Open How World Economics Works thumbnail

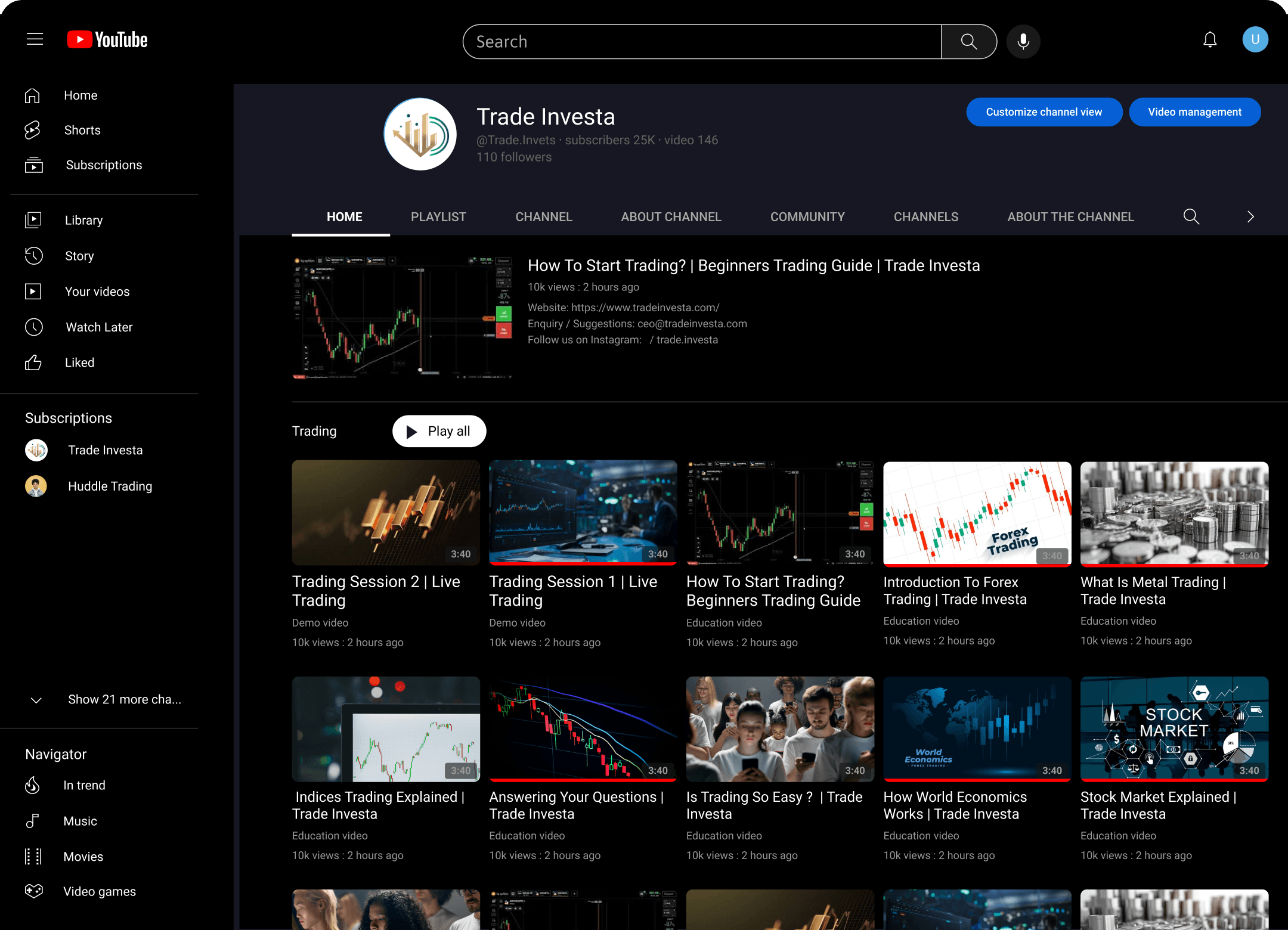pos(977,728)
